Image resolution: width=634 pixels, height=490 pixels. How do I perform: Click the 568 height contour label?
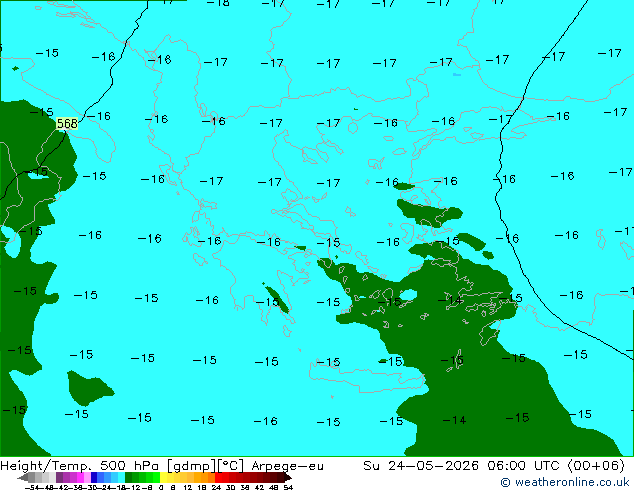(x=67, y=123)
